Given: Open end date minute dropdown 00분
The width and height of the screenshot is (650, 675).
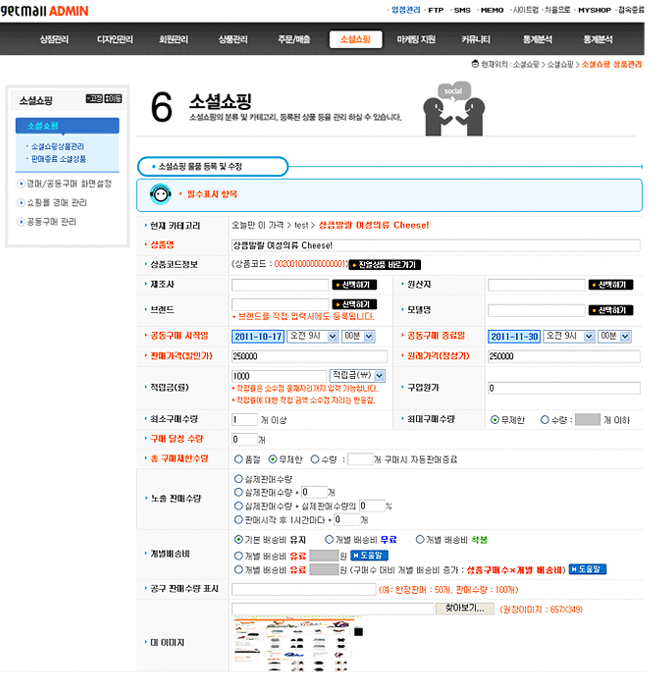Looking at the screenshot, I should 613,337.
